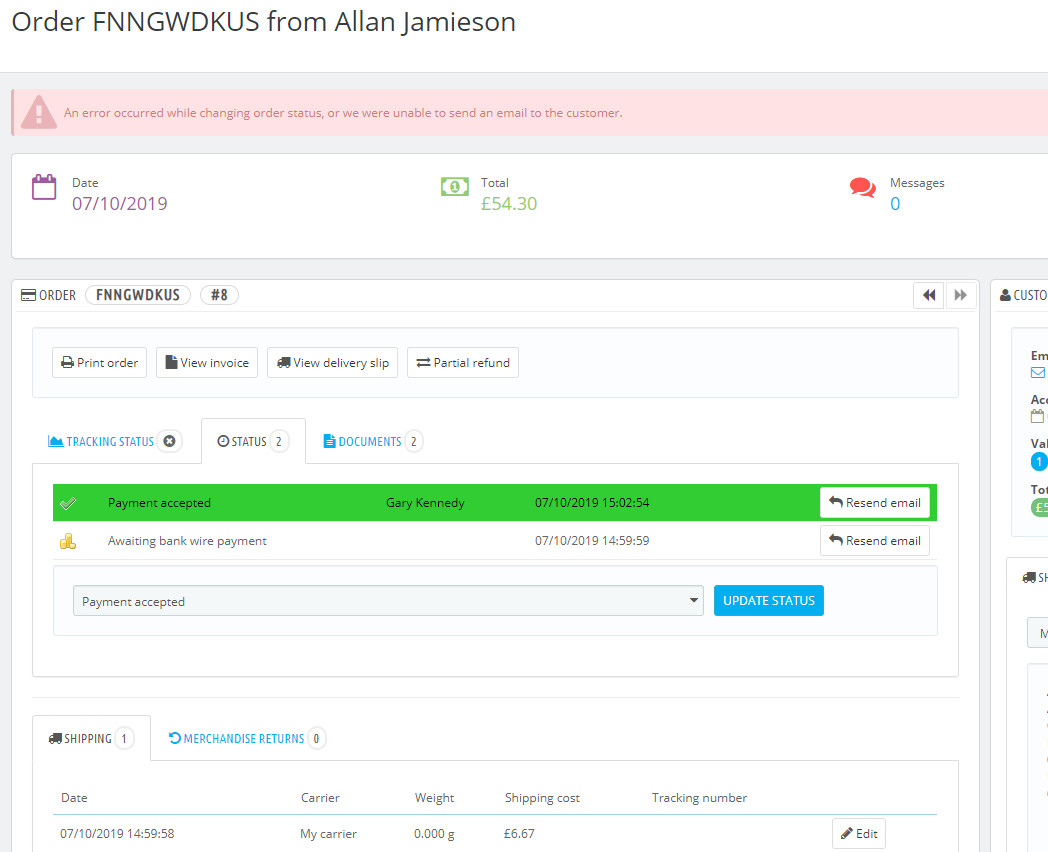Click the warning triangle alert icon
The height and width of the screenshot is (852, 1048).
pyautogui.click(x=39, y=112)
